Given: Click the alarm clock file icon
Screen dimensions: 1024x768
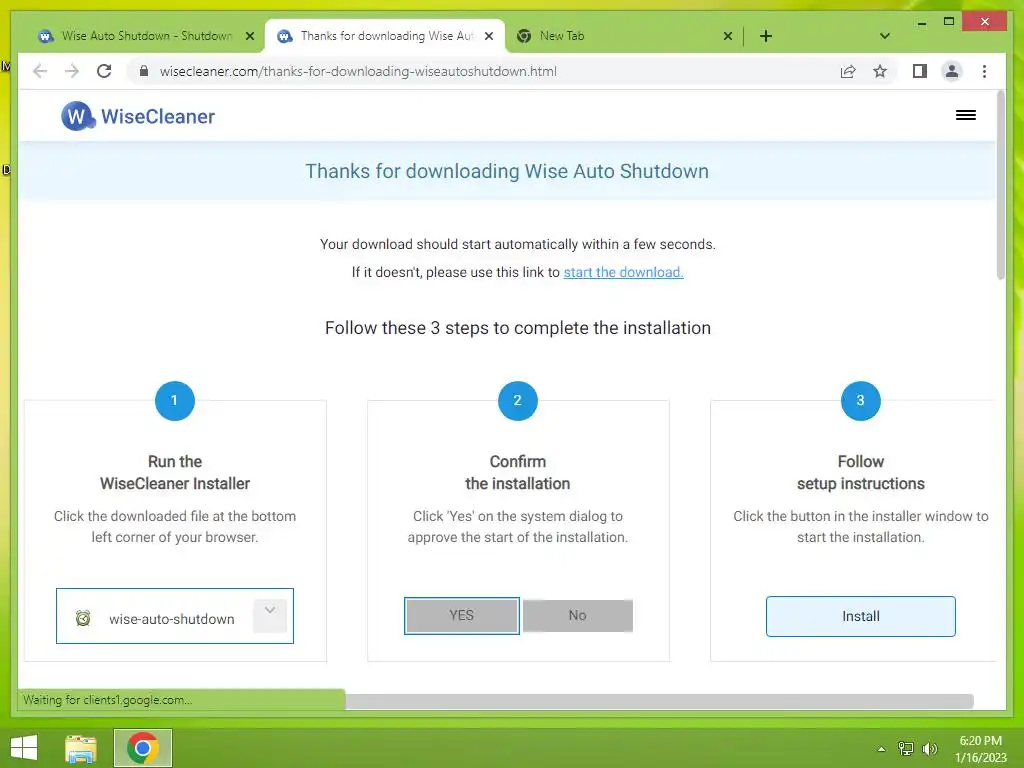Looking at the screenshot, I should coord(83,618).
